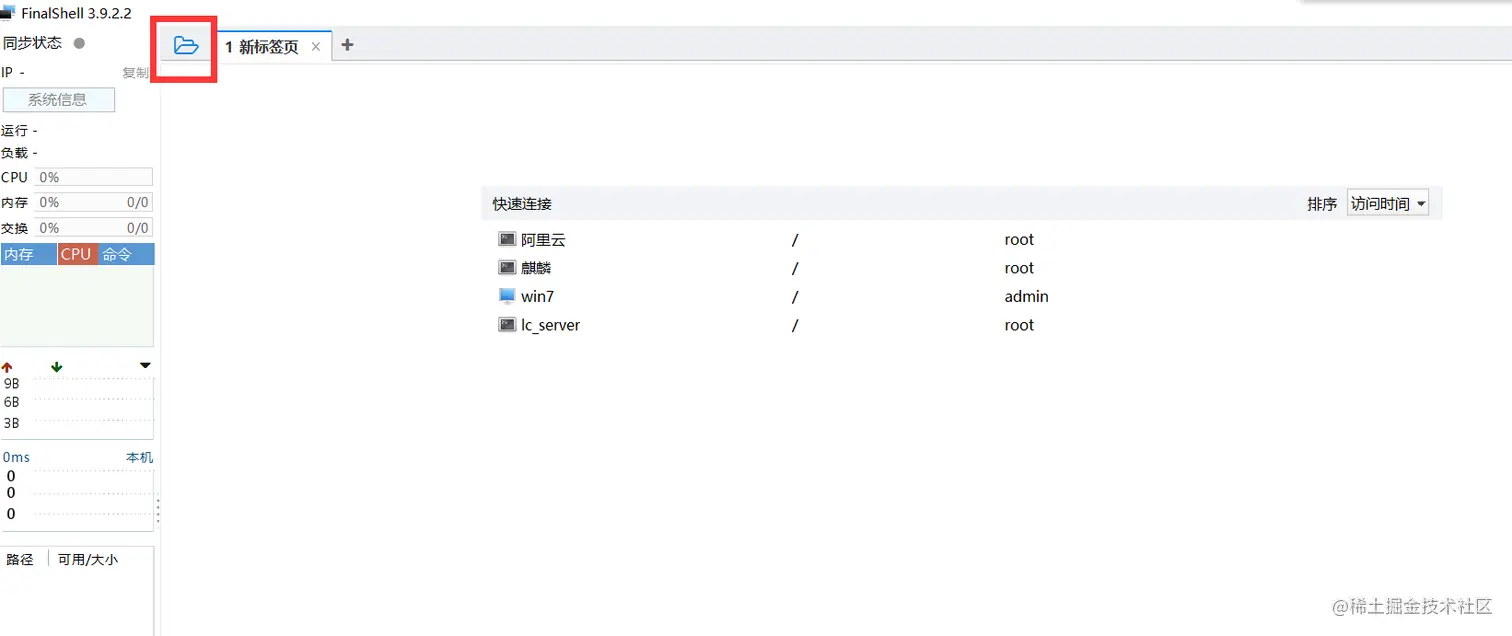Click the 交换 usage bar

[x=93, y=228]
